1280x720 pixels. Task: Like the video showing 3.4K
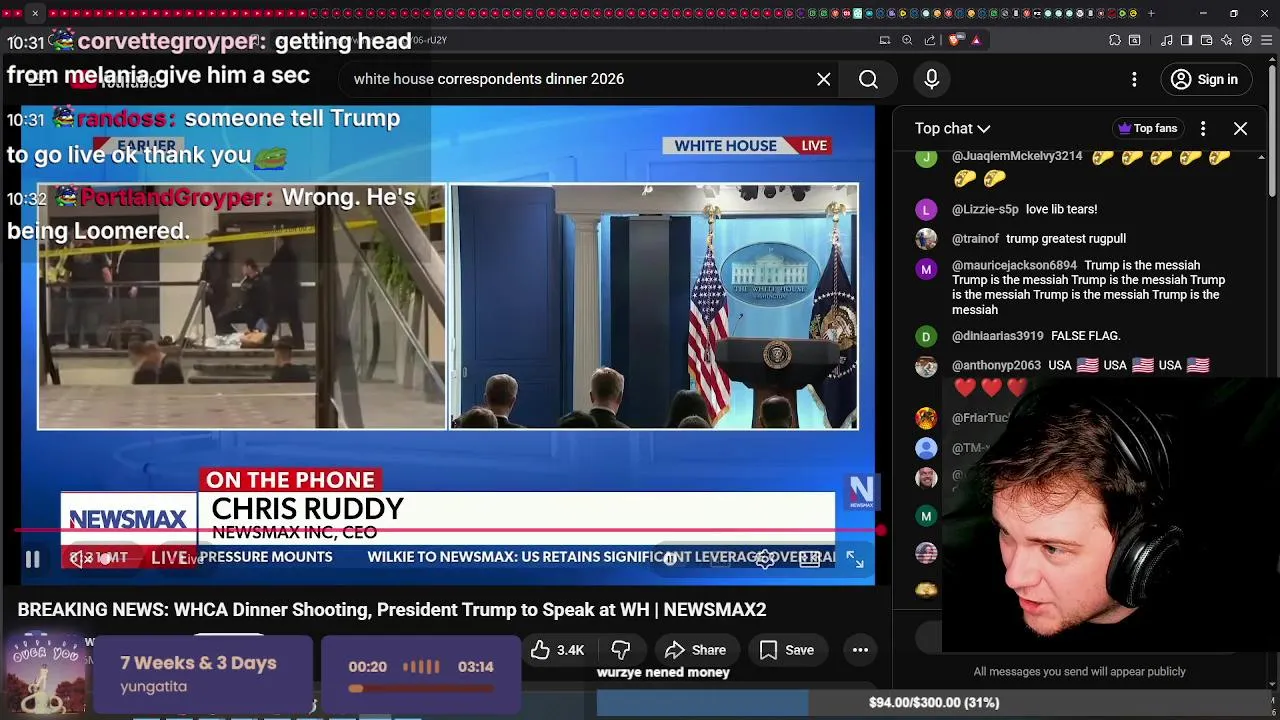(x=558, y=650)
